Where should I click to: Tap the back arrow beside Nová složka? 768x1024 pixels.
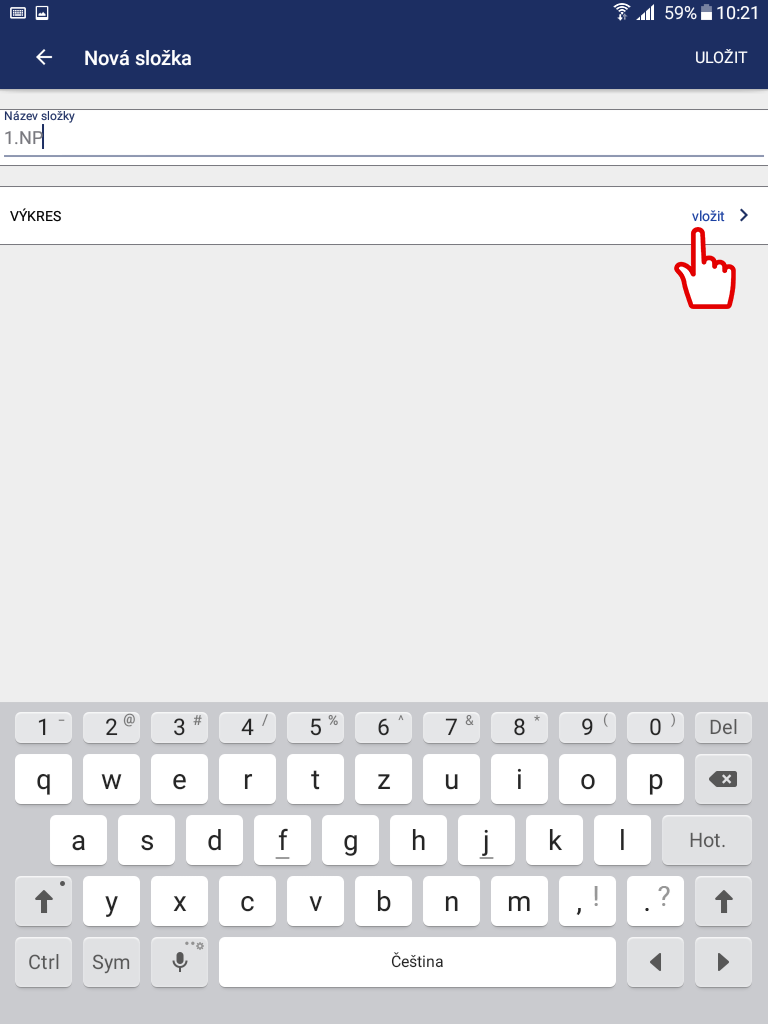[44, 57]
